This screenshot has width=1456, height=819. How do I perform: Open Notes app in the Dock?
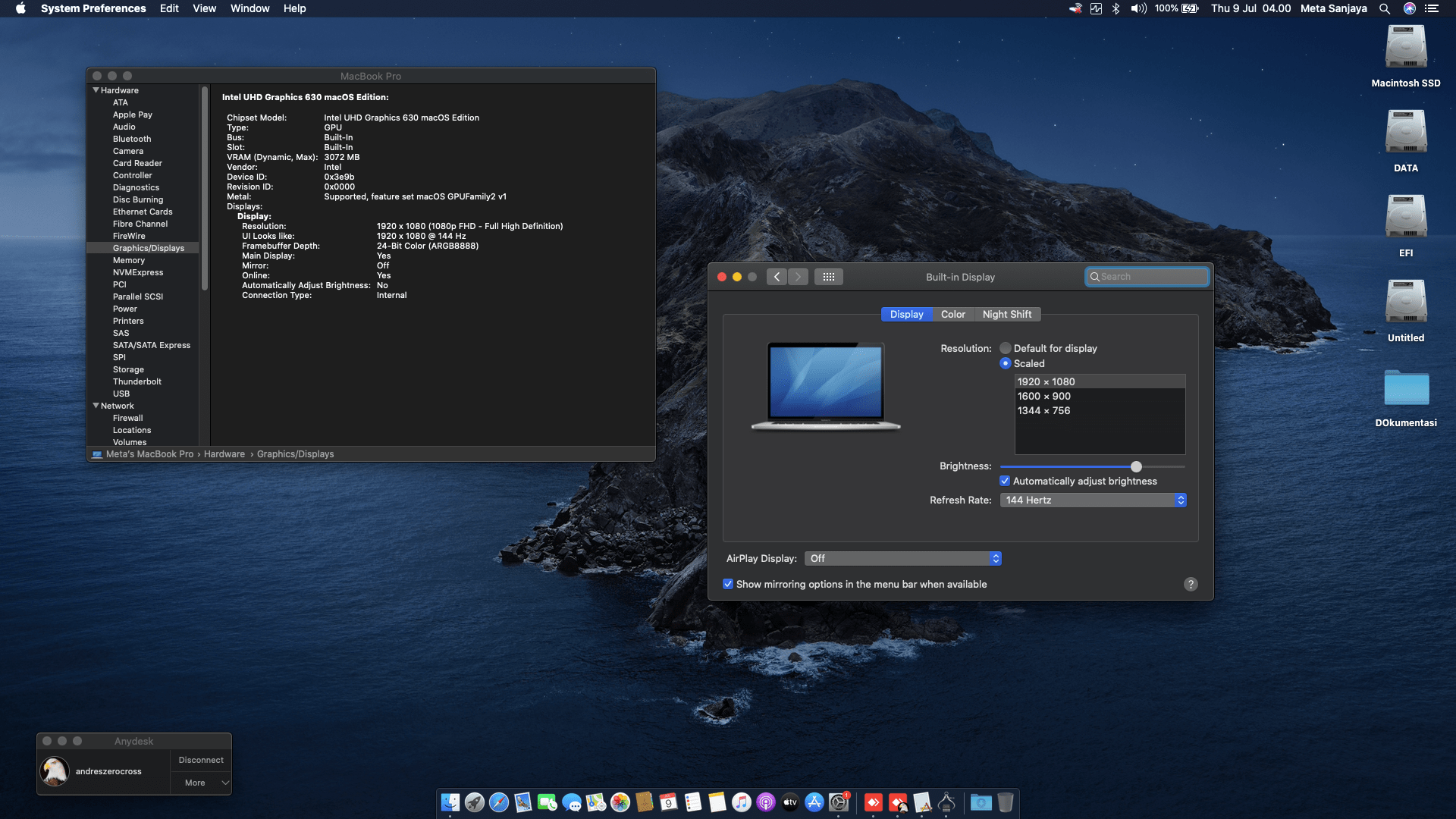point(717,802)
